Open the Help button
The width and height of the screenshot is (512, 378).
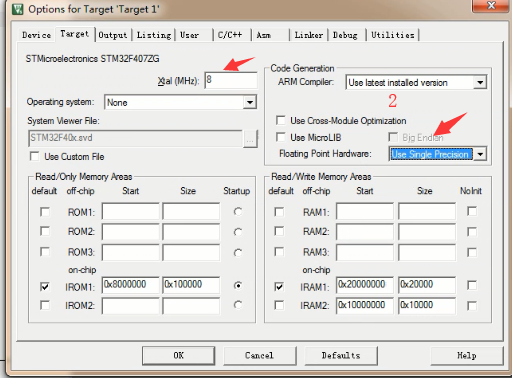click(x=467, y=356)
